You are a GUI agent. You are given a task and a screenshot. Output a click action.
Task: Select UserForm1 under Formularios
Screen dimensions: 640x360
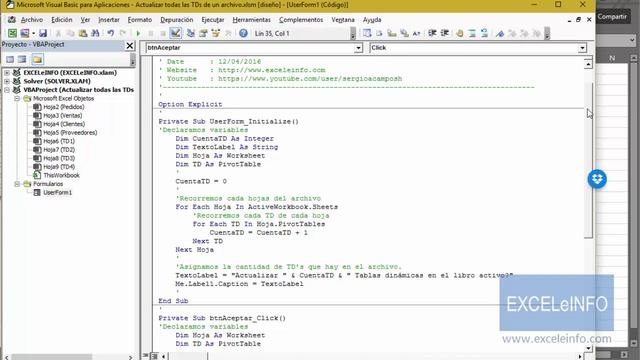[x=58, y=193]
